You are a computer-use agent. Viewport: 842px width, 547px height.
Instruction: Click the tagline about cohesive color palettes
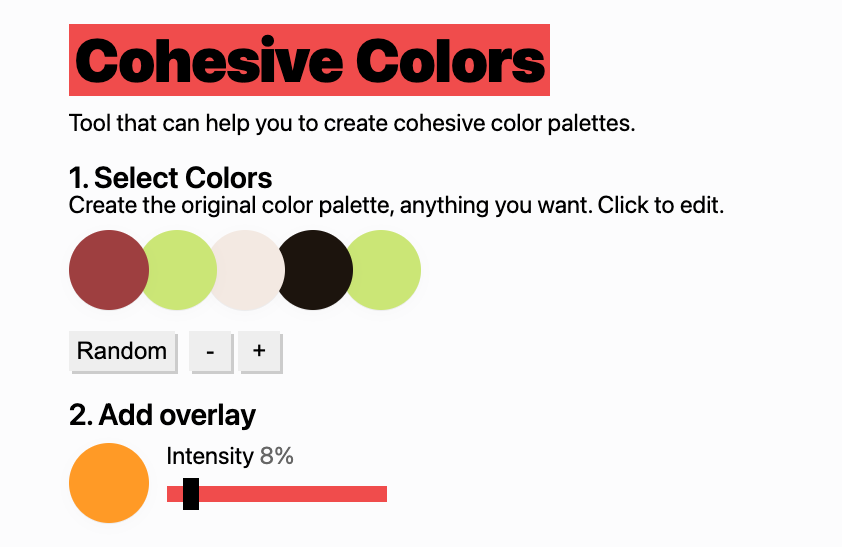(x=352, y=123)
